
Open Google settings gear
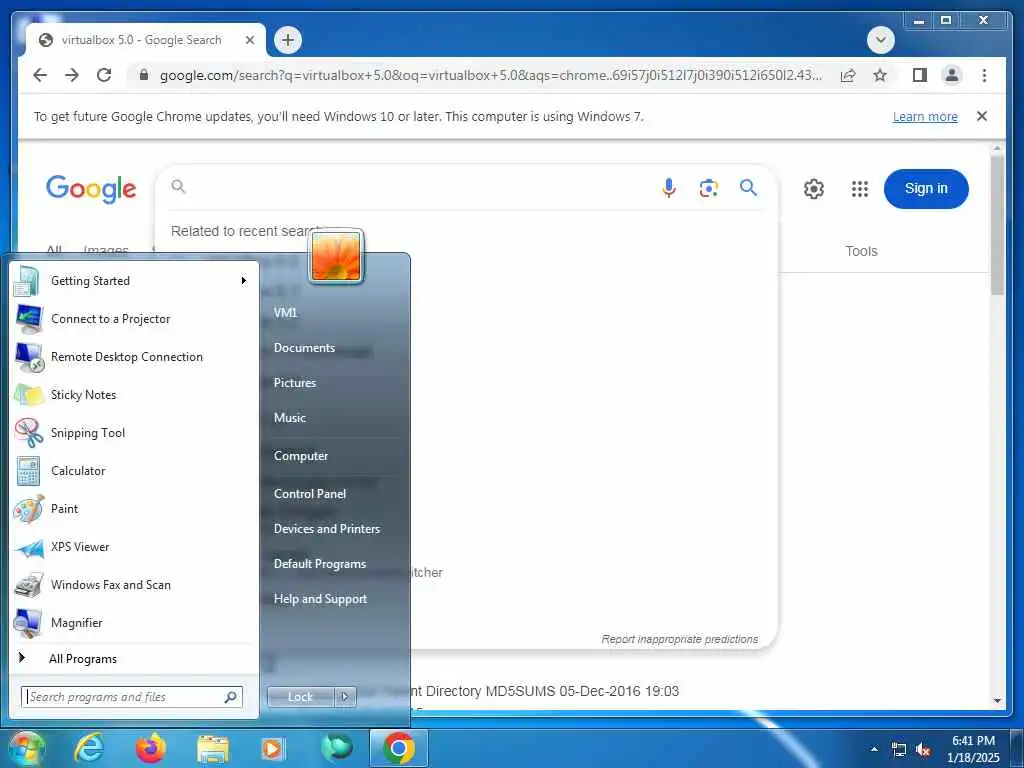tap(814, 189)
